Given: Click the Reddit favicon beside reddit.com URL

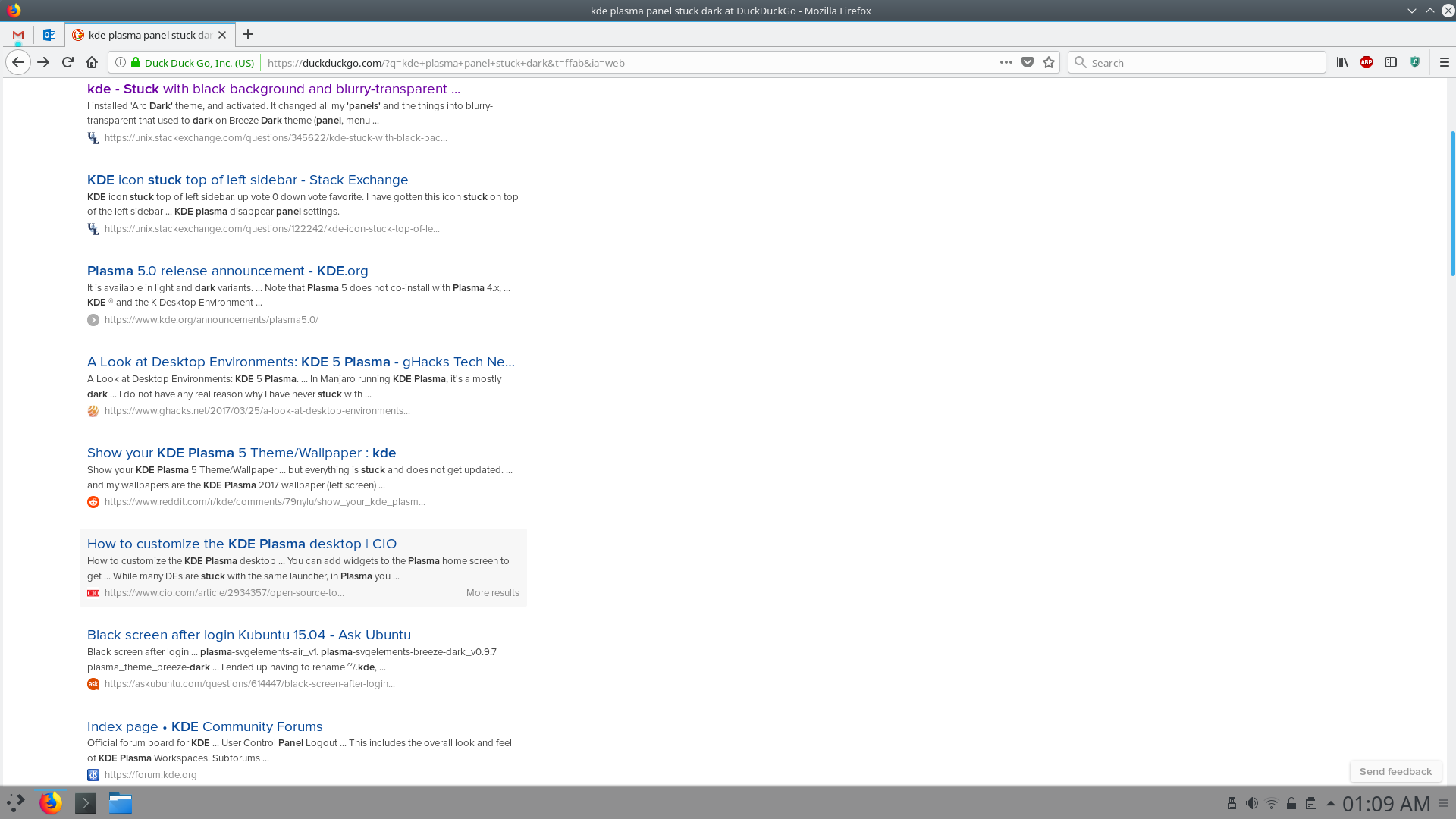Looking at the screenshot, I should click(93, 502).
